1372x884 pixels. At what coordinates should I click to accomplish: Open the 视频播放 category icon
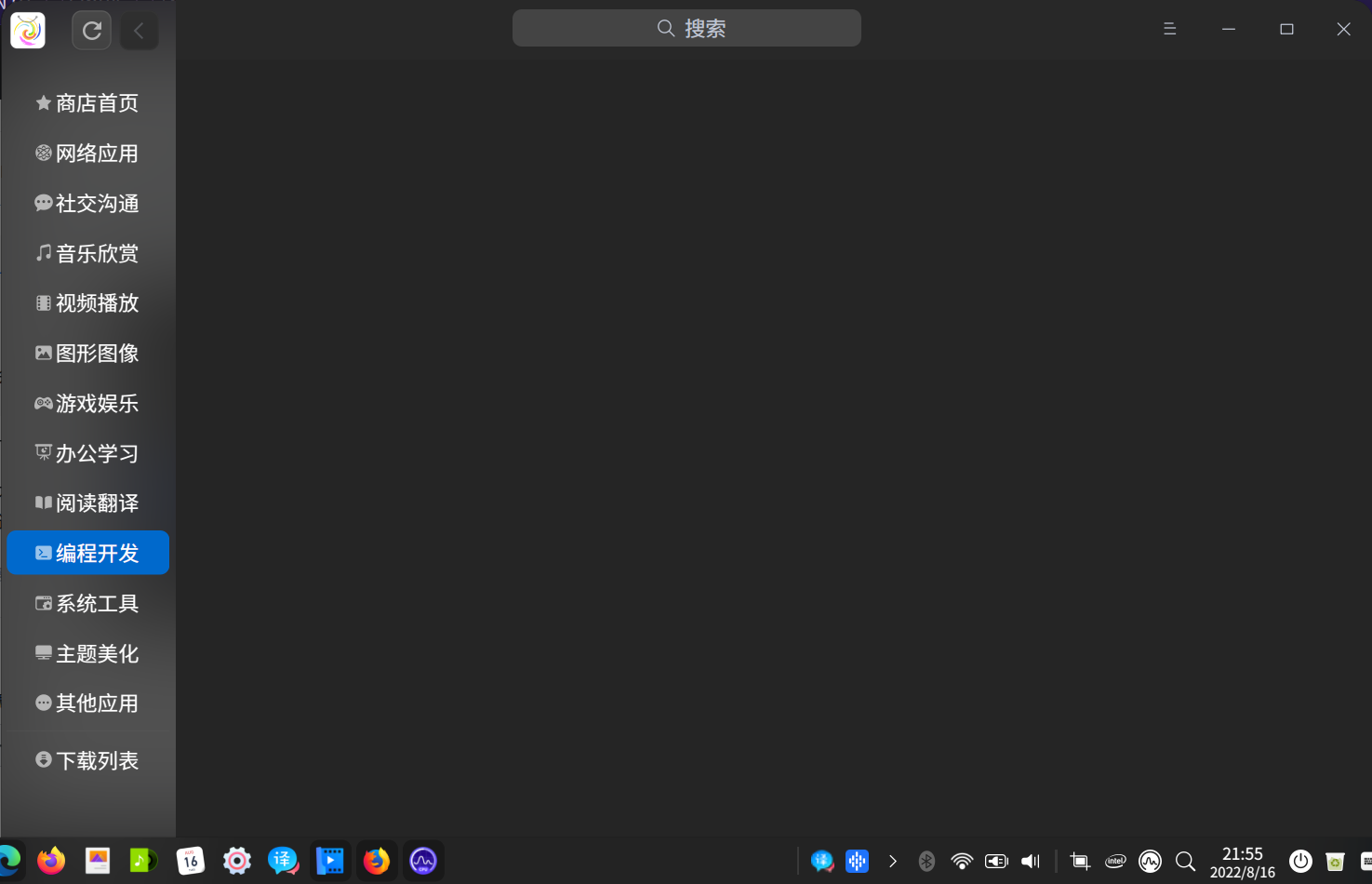43,302
